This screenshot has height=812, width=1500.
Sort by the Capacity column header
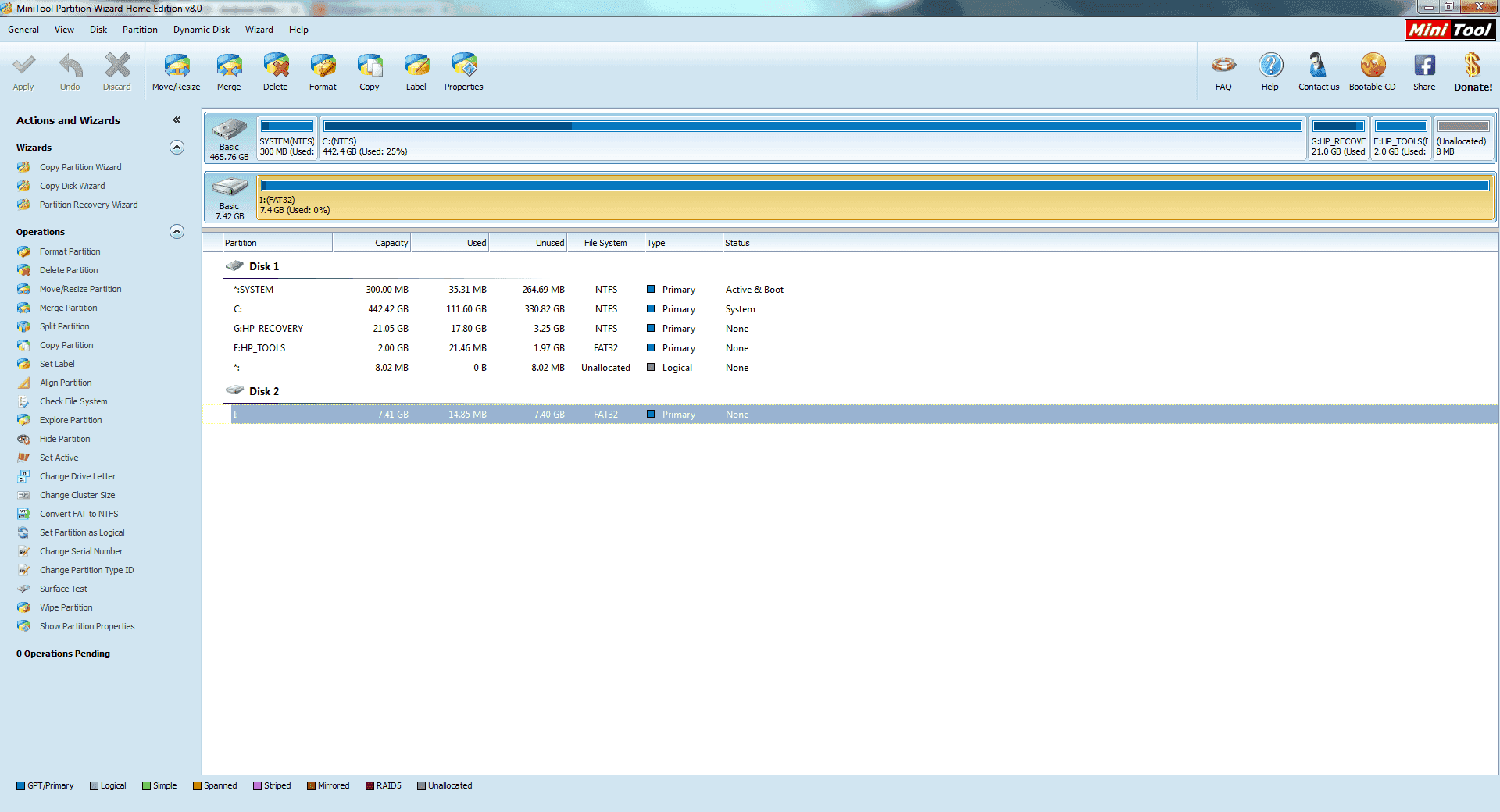[x=371, y=243]
